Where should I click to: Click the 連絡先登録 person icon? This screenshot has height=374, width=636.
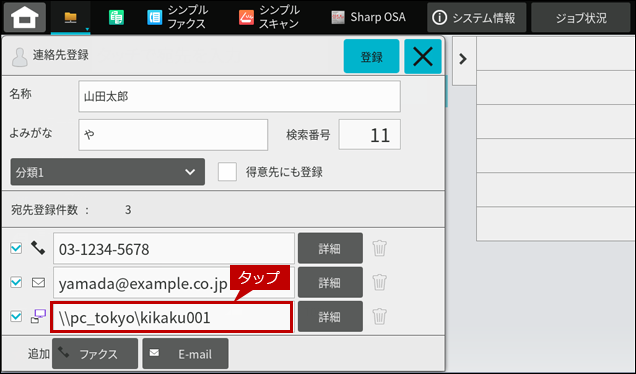19,57
